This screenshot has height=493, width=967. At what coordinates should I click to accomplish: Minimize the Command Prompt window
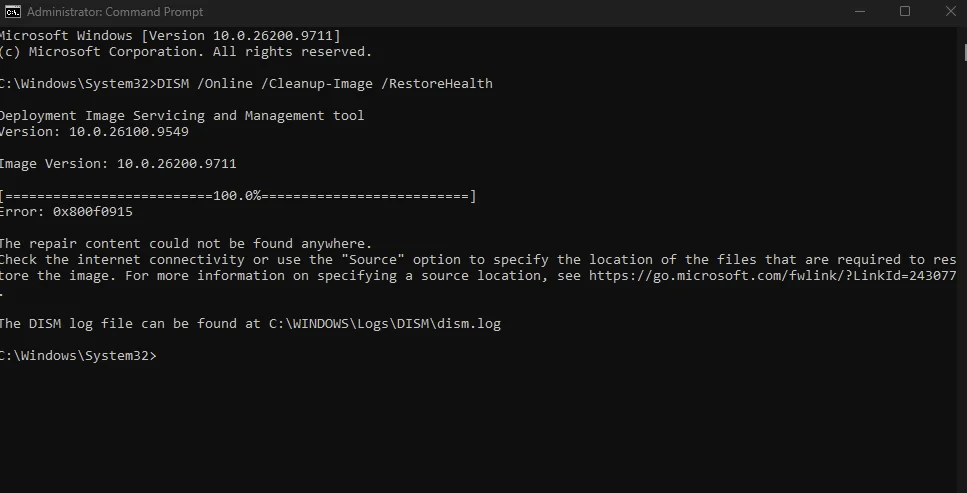pyautogui.click(x=860, y=11)
